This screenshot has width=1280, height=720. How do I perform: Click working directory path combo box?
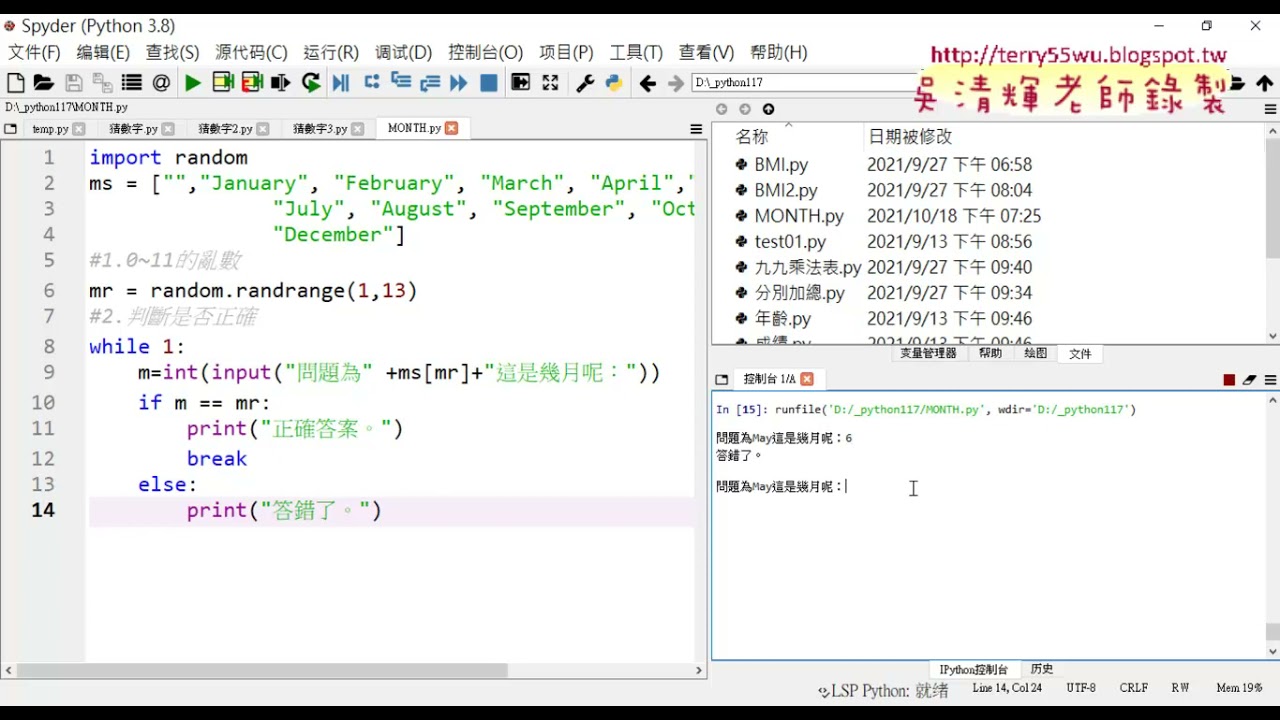pyautogui.click(x=805, y=83)
